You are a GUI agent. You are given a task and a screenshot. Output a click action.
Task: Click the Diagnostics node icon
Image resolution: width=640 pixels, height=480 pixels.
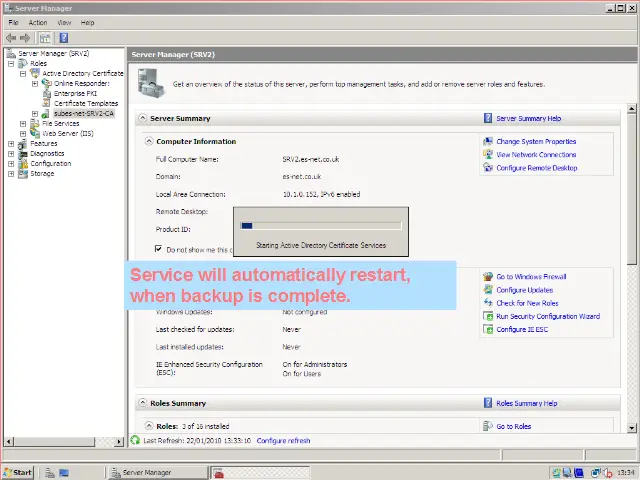pos(23,153)
